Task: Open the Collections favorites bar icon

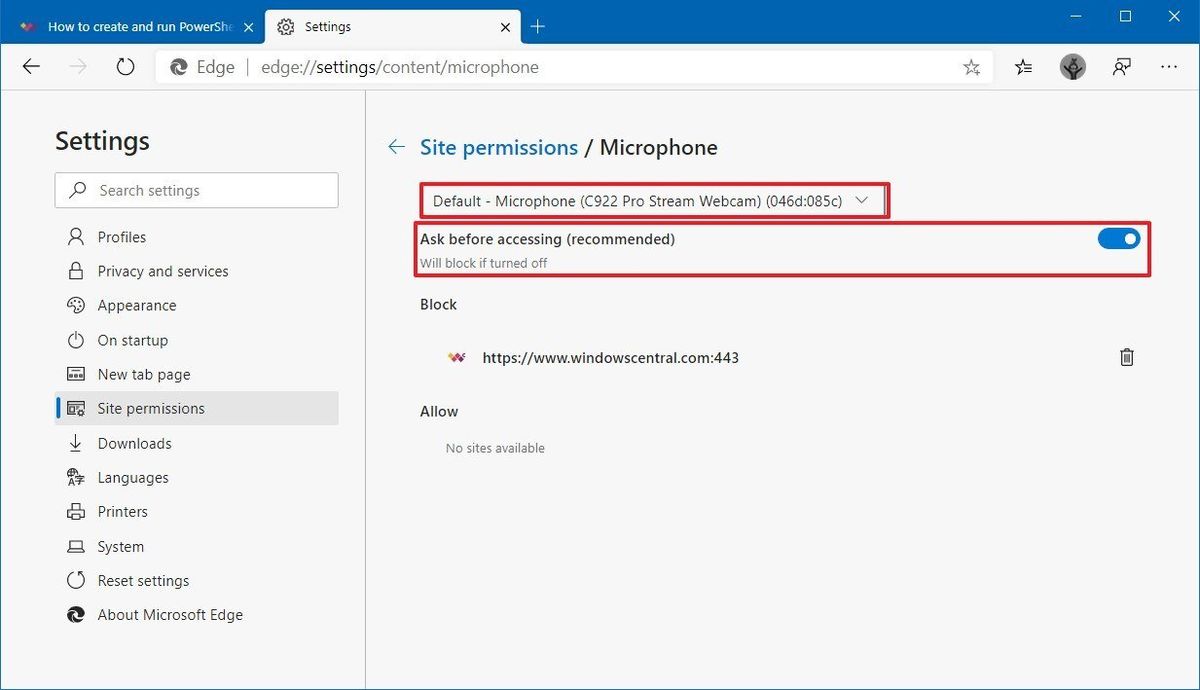Action: click(x=1022, y=66)
